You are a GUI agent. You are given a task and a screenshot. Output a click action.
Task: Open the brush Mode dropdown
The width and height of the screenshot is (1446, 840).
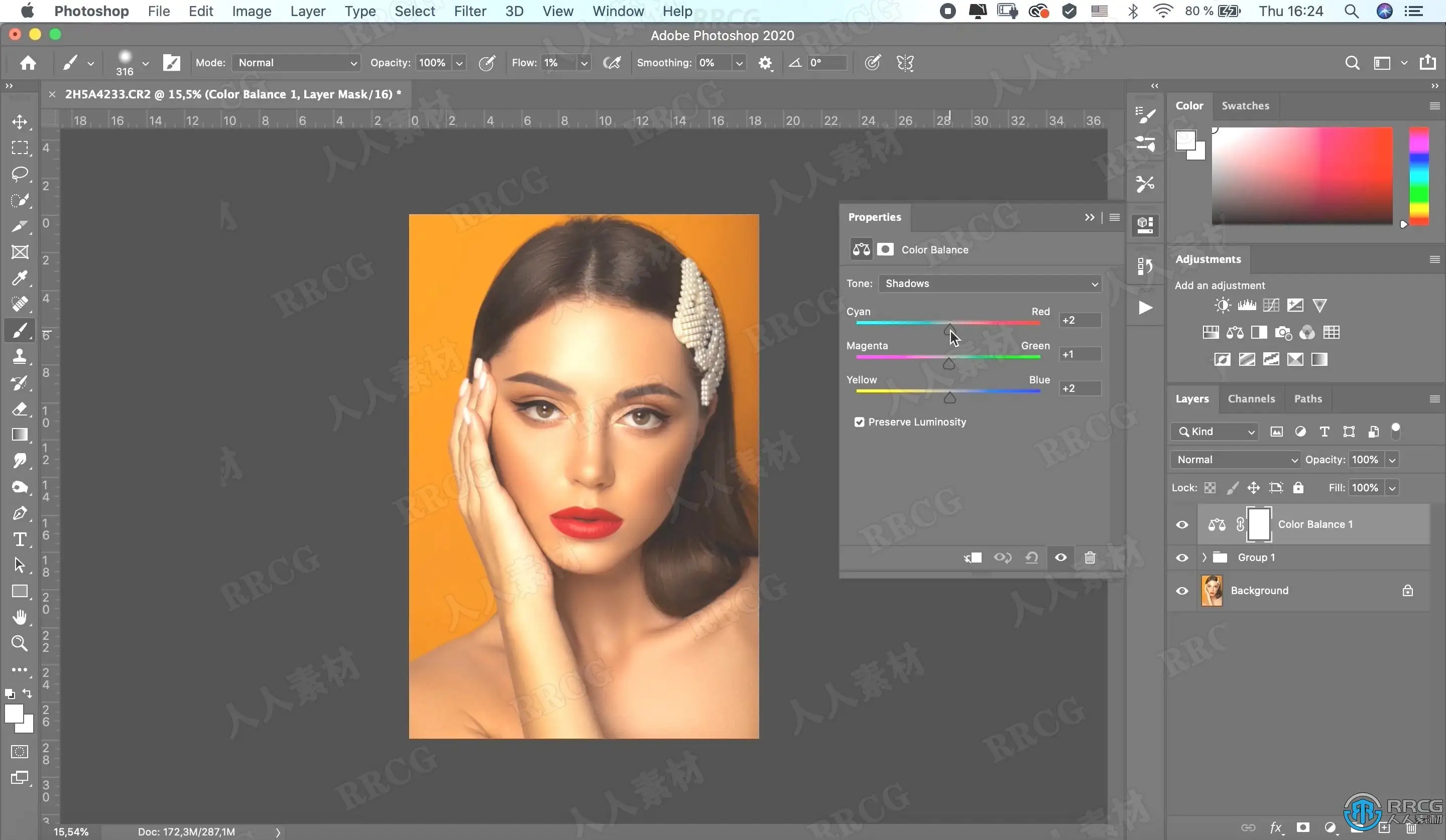coord(296,63)
